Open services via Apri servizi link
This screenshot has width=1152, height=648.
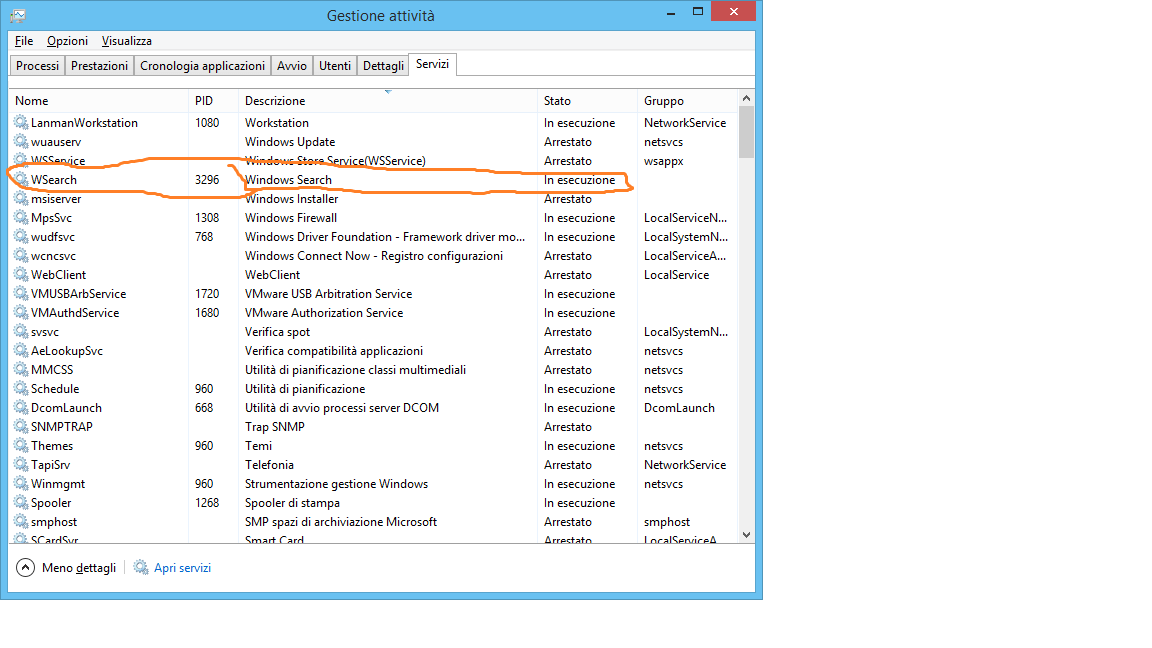[x=182, y=567]
